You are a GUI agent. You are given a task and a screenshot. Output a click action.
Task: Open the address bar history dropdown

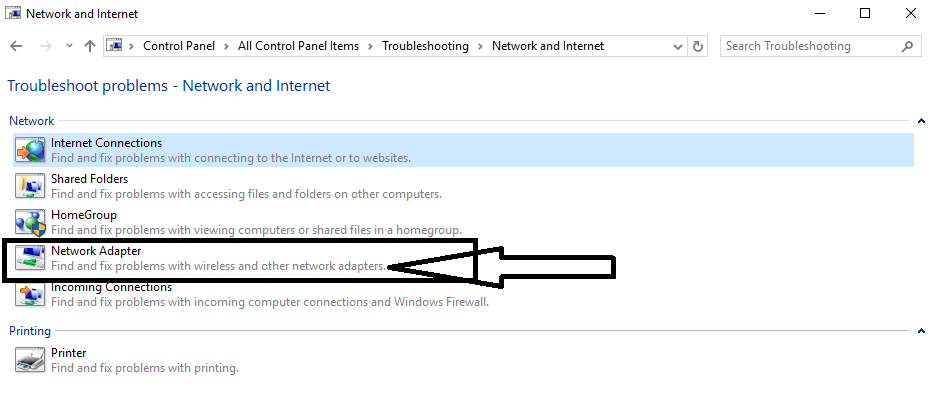[678, 46]
